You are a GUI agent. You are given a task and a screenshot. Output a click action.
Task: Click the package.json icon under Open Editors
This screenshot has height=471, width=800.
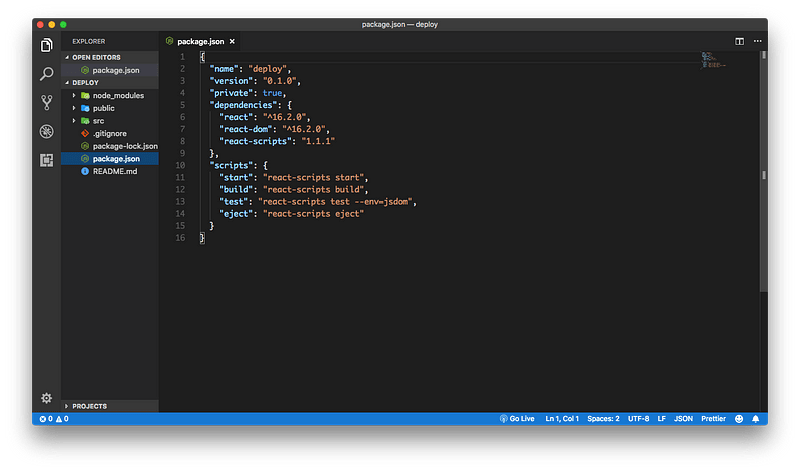(x=85, y=70)
